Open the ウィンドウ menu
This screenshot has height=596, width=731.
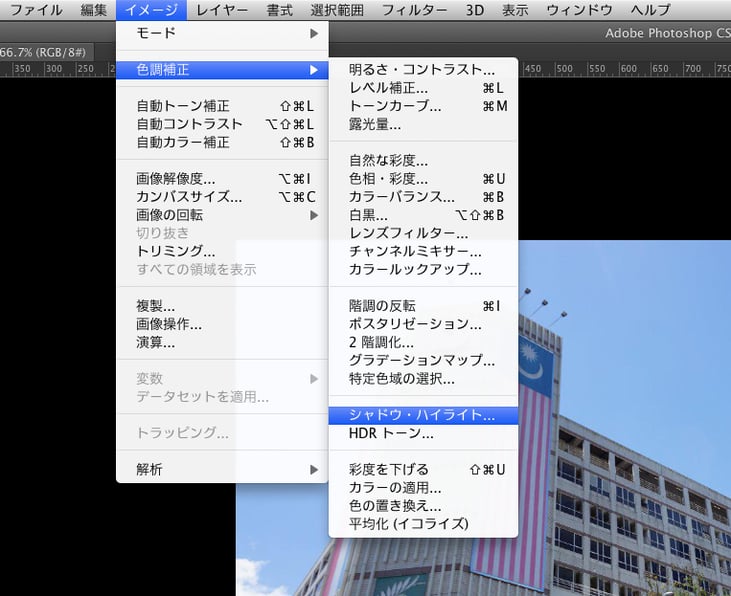point(580,10)
